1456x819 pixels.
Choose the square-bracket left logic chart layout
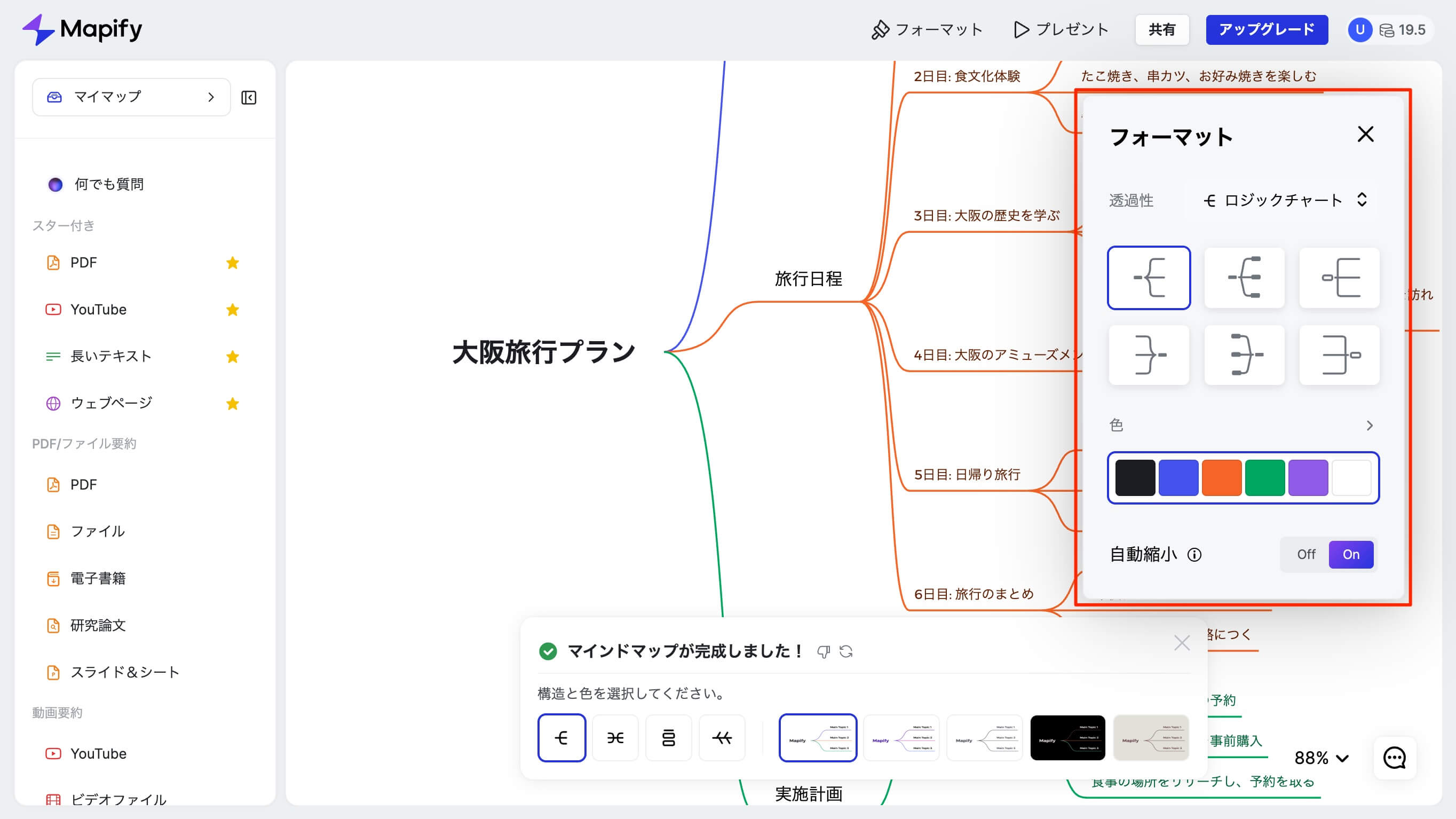1339,278
